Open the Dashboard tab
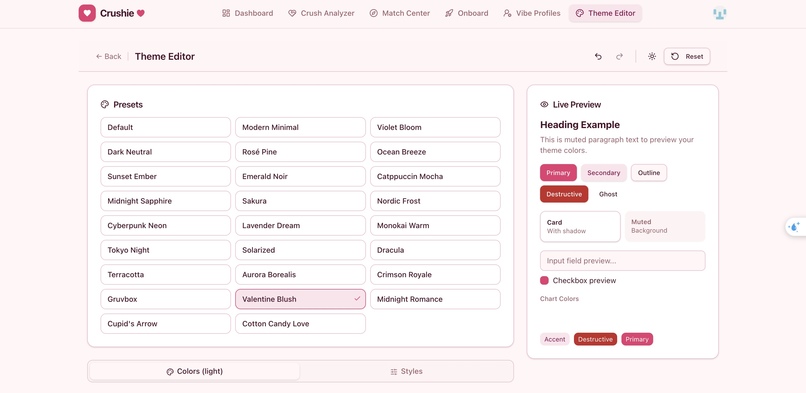 247,13
